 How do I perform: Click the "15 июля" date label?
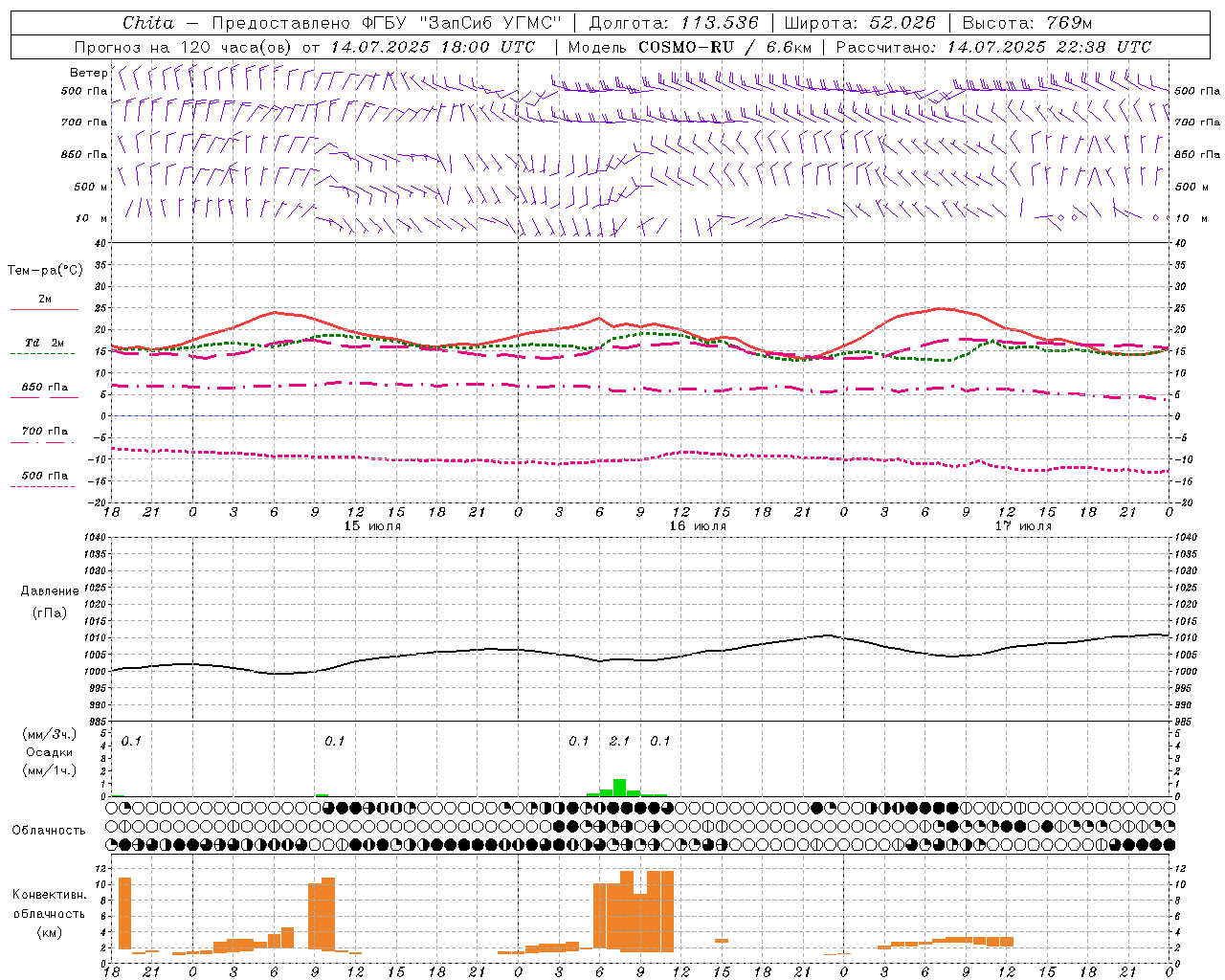(372, 526)
